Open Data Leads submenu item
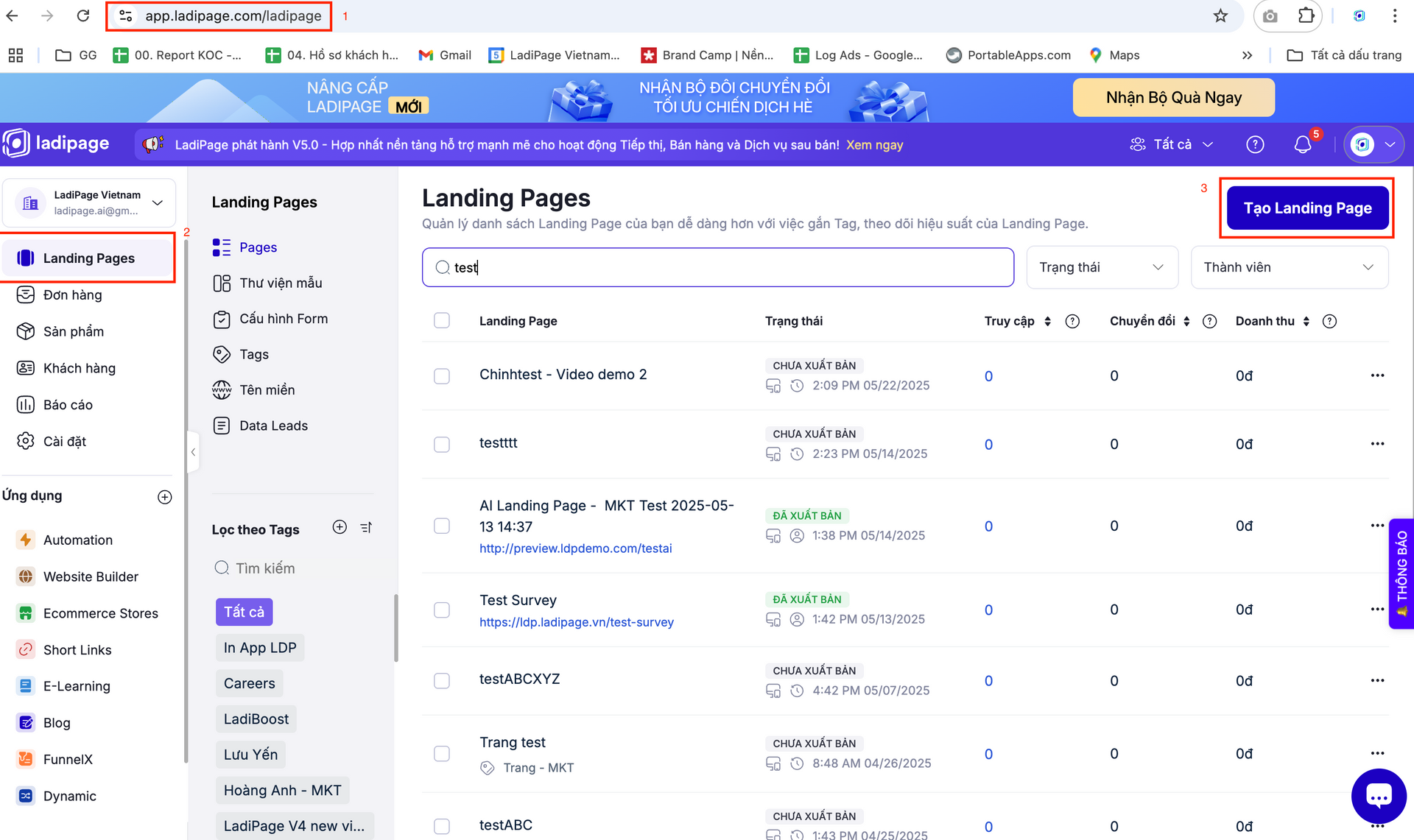The height and width of the screenshot is (840, 1414). pyautogui.click(x=273, y=426)
